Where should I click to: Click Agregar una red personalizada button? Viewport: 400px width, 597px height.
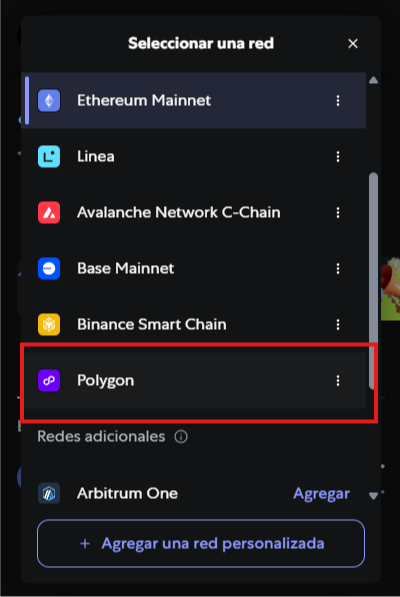201,543
